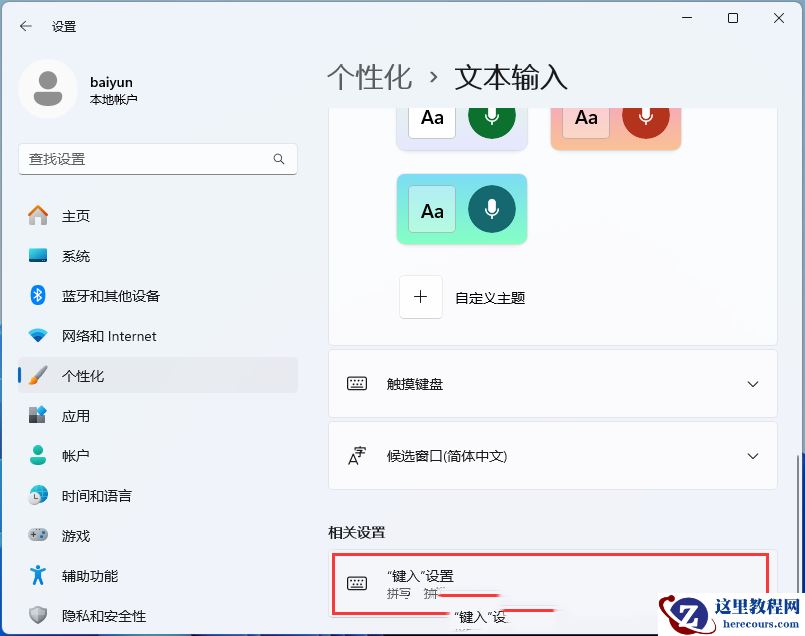Image resolution: width=805 pixels, height=636 pixels.
Task: Expand 候选窗口(简体中文) settings
Action: tap(553, 456)
